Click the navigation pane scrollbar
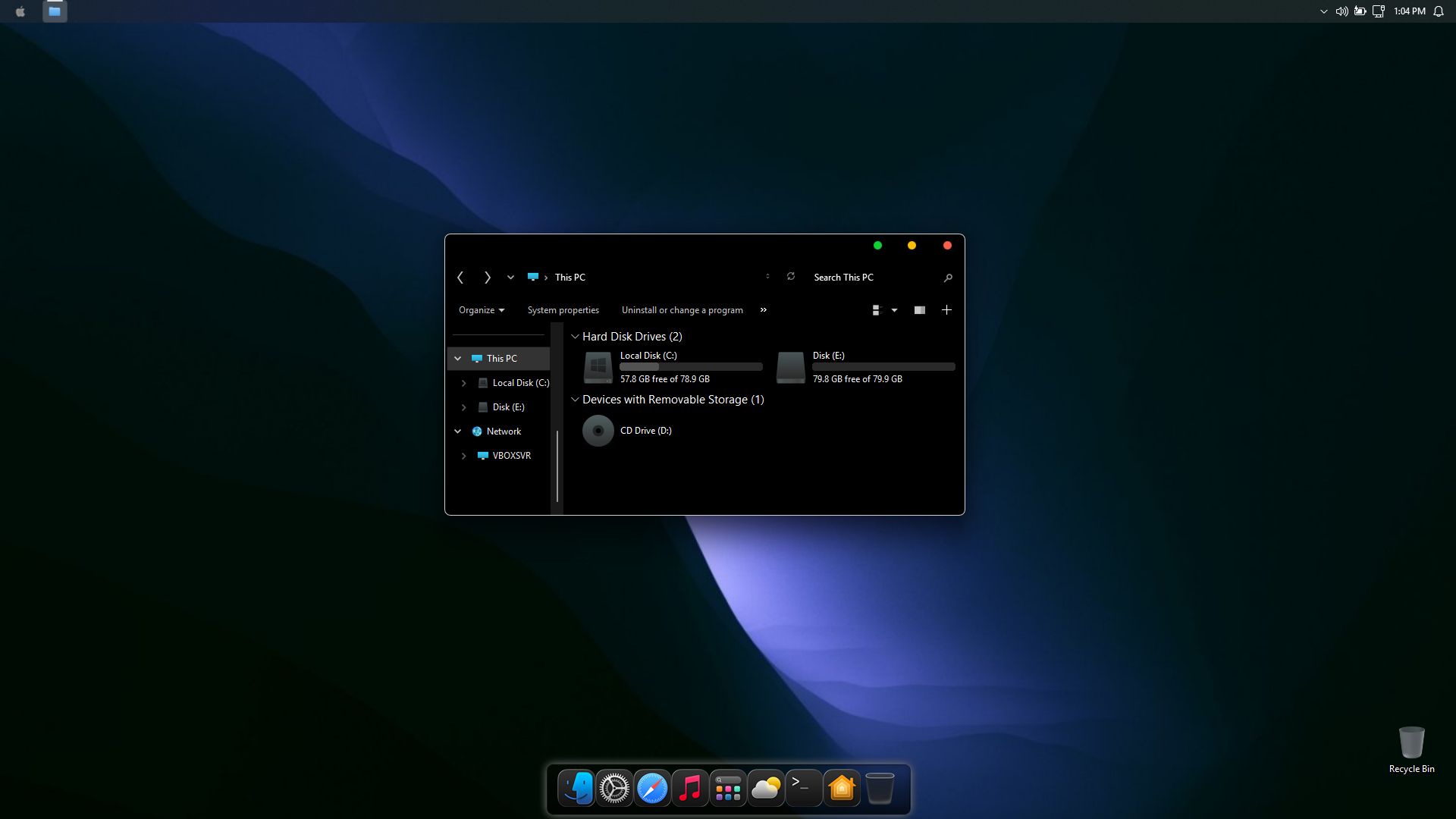Viewport: 1456px width, 819px height. (557, 466)
